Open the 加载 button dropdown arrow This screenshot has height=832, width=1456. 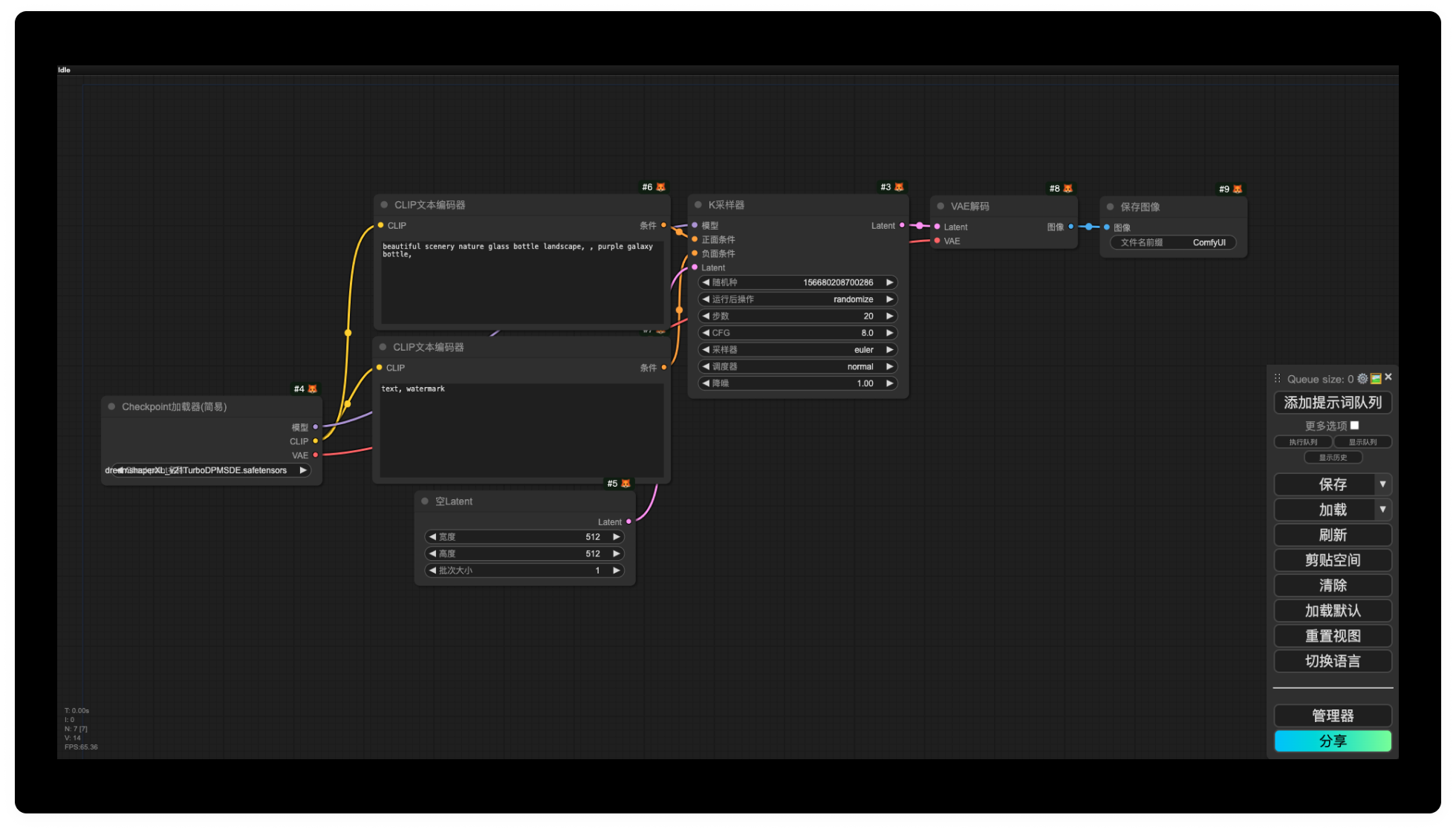1382,510
